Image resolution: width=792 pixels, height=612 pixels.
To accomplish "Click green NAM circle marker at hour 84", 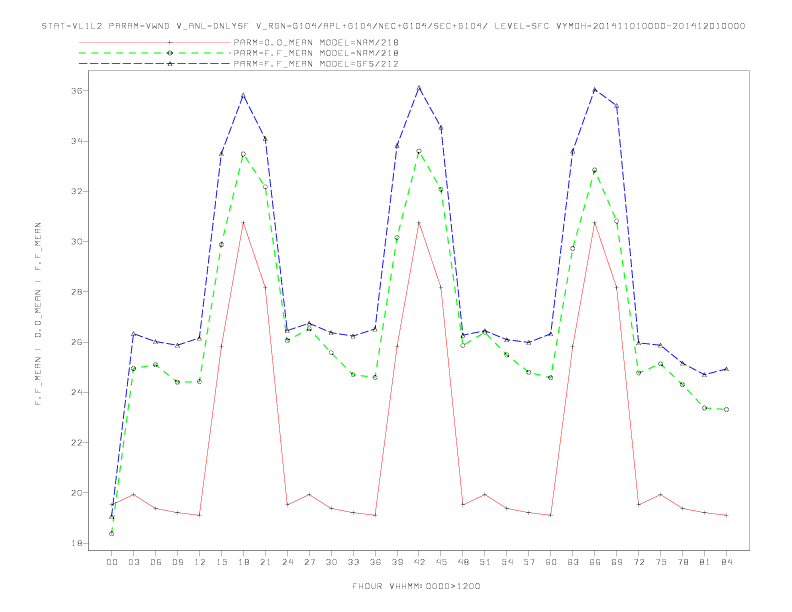I will [x=726, y=410].
